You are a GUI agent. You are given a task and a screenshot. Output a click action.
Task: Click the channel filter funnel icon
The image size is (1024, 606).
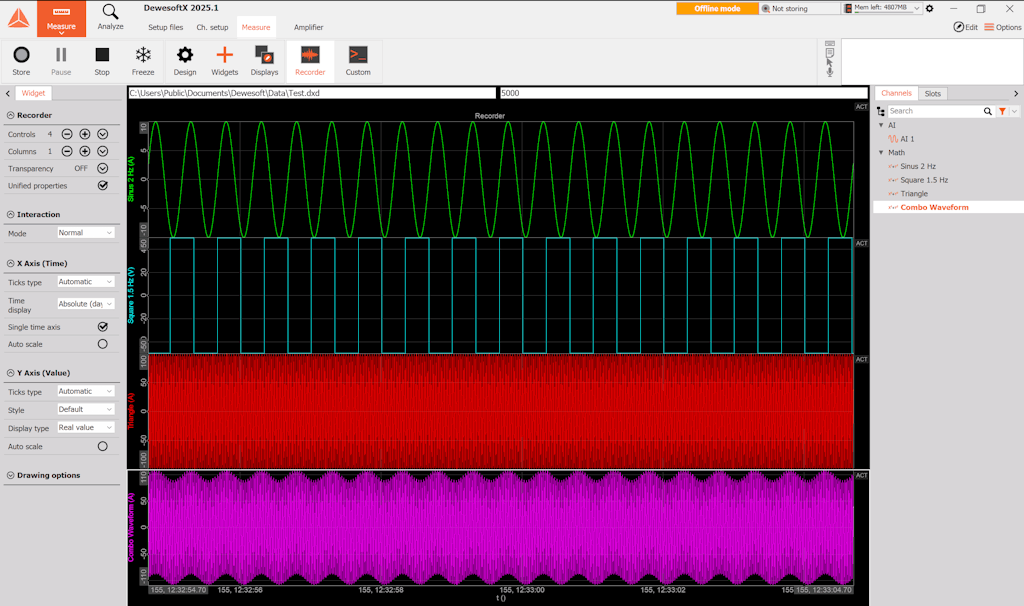tap(1002, 112)
